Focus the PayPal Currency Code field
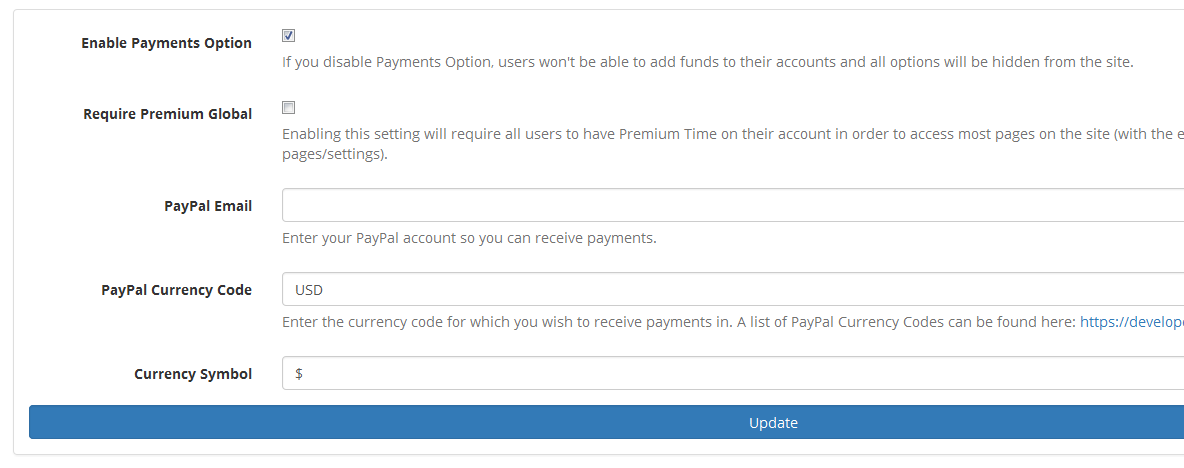Viewport: 1184px width, 468px height. coord(732,290)
